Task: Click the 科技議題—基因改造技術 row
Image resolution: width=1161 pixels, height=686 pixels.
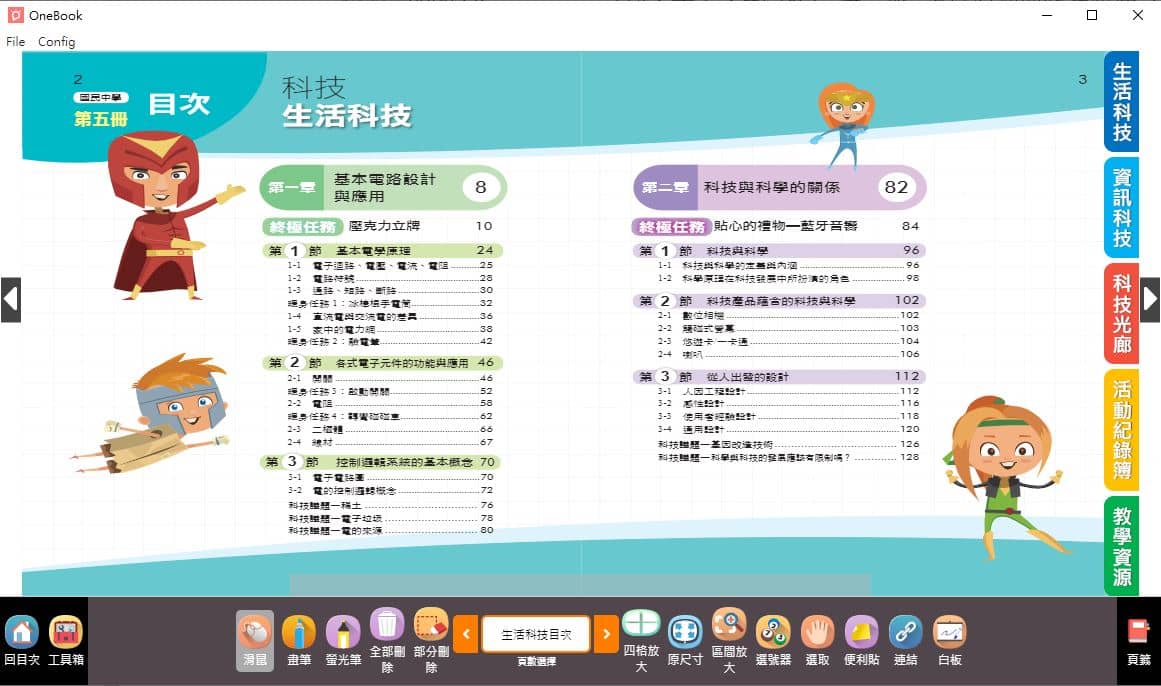Action: 789,444
